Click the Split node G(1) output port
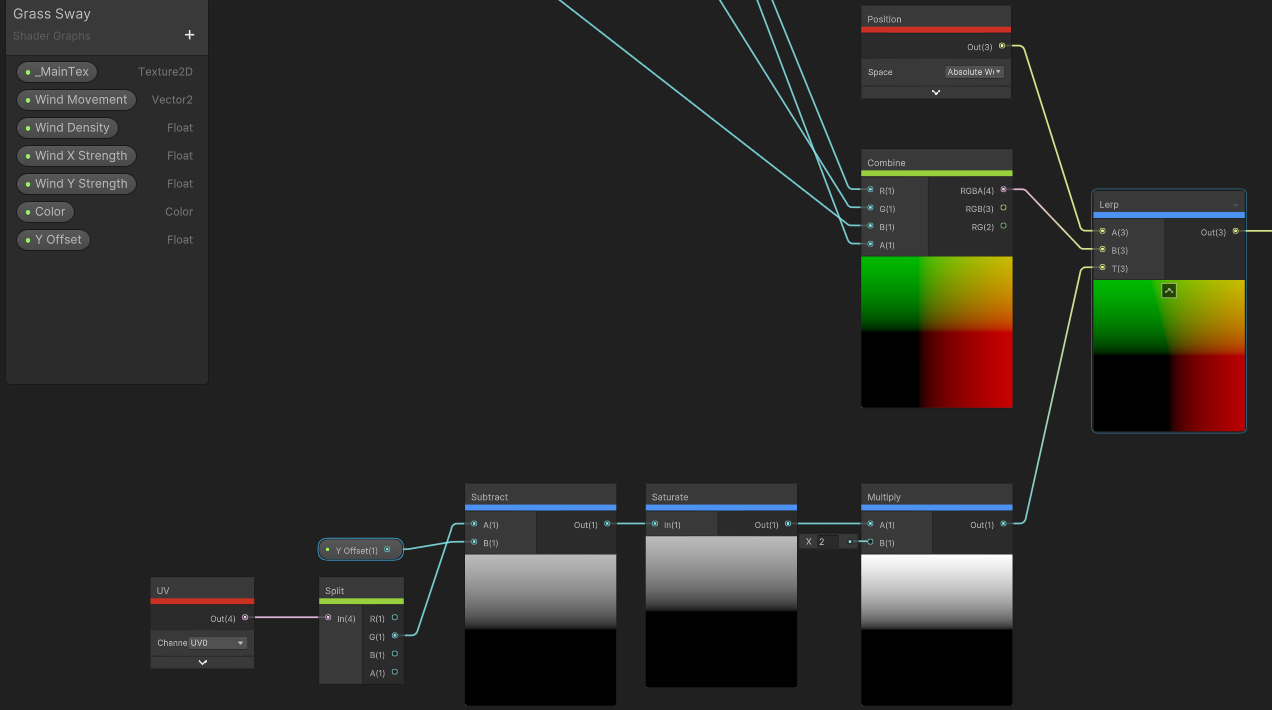Image resolution: width=1272 pixels, height=710 pixels. point(395,635)
